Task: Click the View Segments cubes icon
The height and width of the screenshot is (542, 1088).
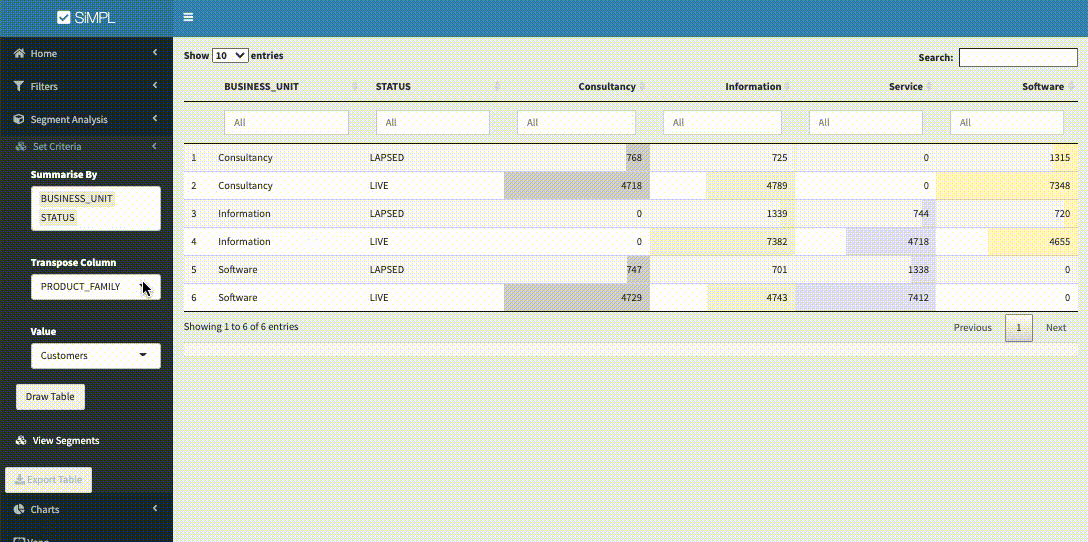Action: tap(21, 441)
